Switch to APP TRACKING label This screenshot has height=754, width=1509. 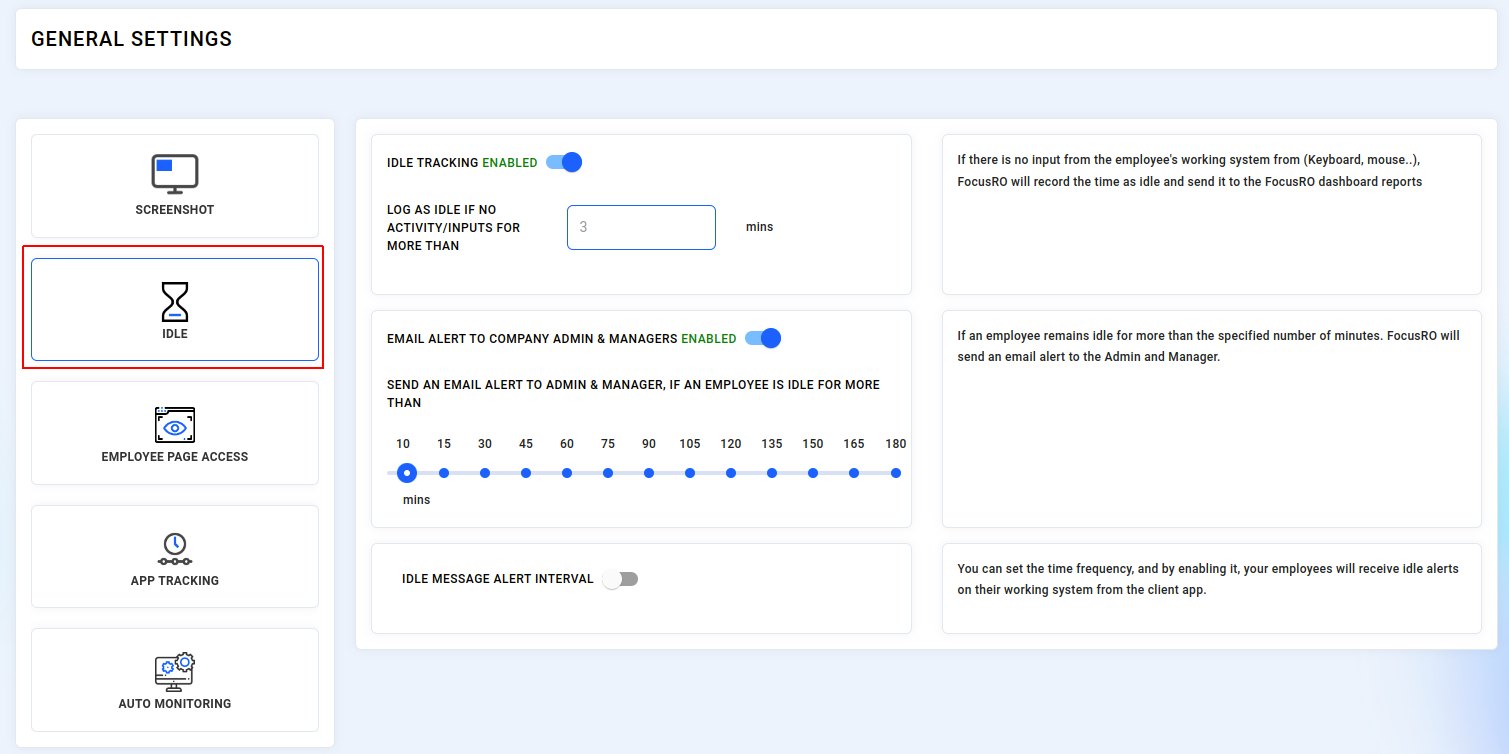(175, 581)
